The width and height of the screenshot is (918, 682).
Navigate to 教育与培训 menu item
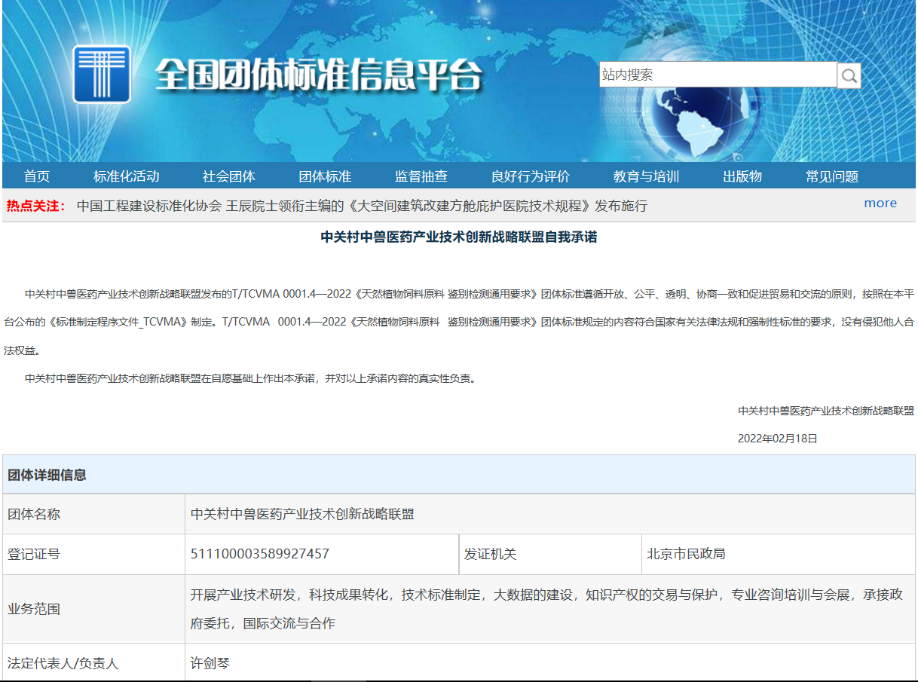click(x=646, y=176)
